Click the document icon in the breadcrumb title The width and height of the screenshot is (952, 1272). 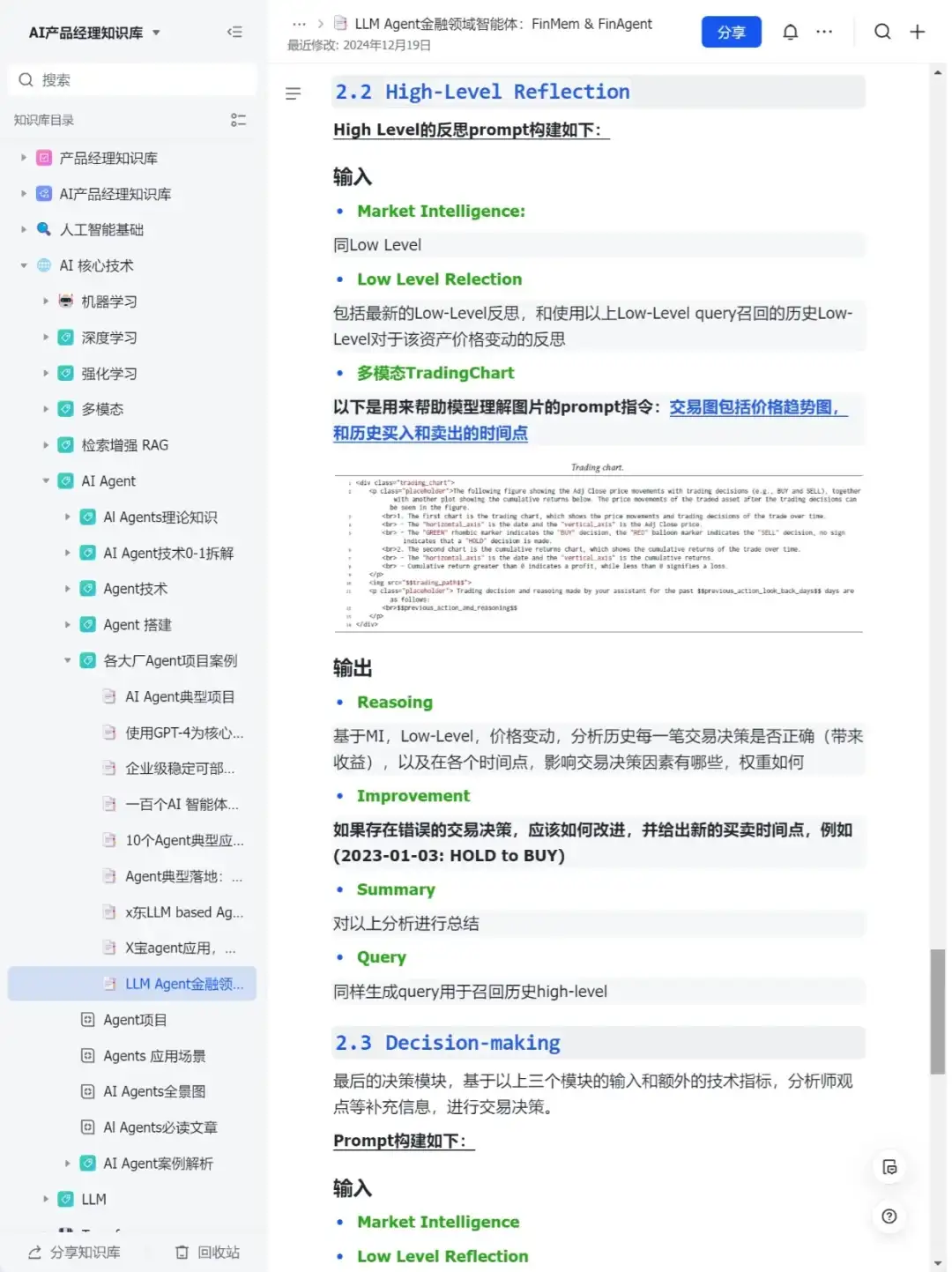340,24
